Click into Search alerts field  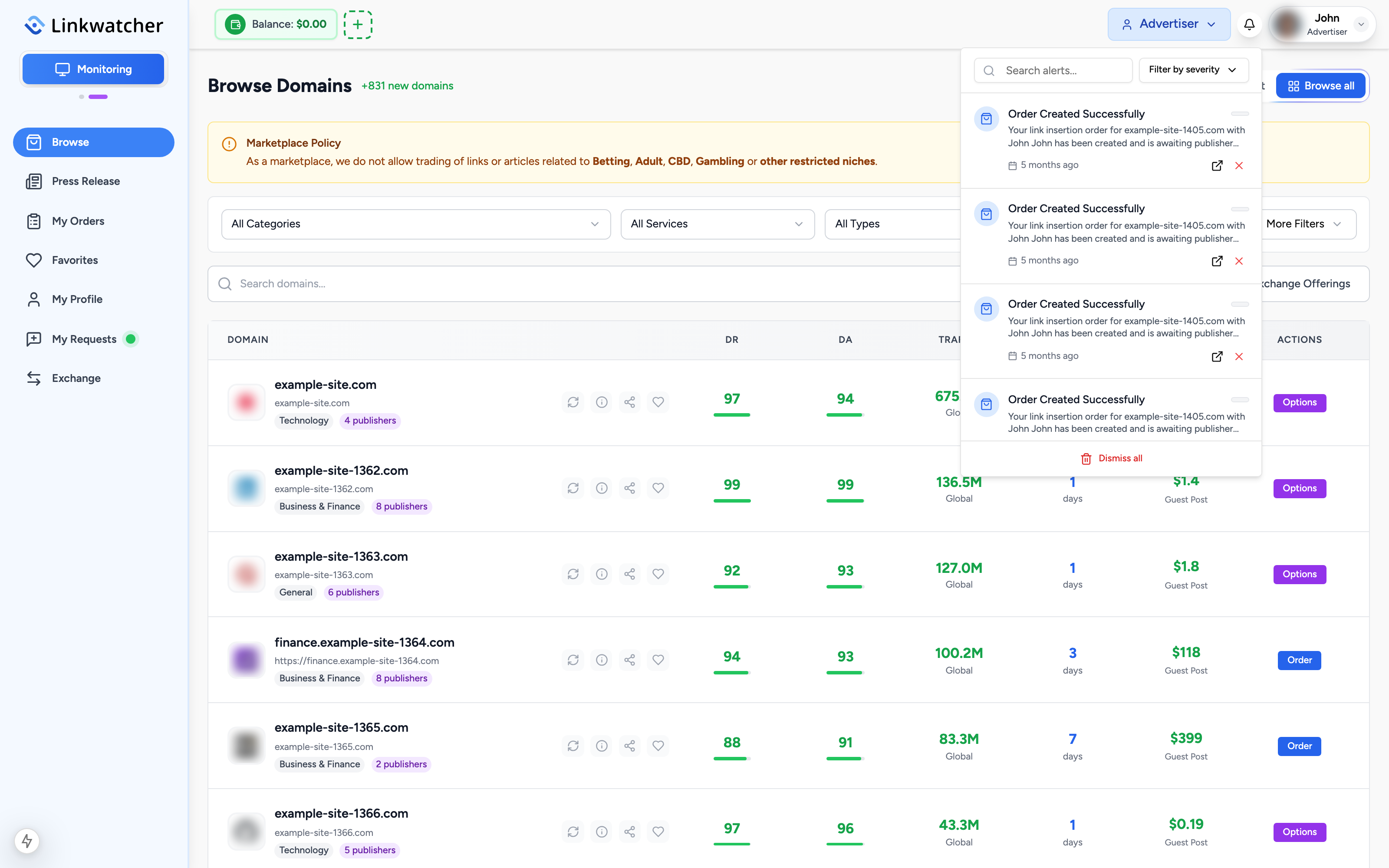[1053, 70]
